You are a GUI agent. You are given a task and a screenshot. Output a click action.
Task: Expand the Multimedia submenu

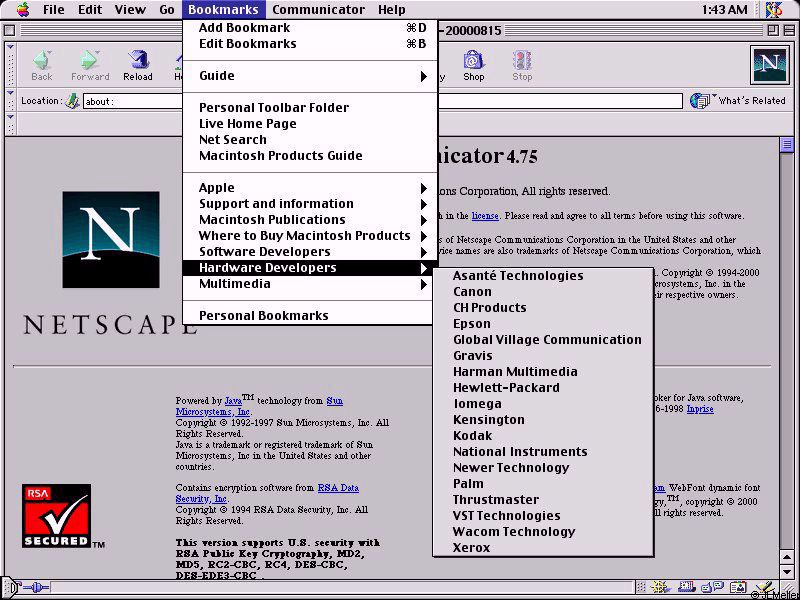[310, 284]
